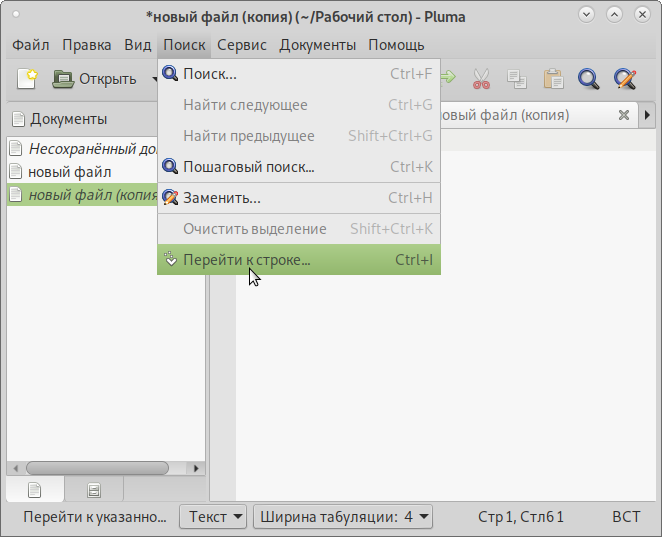Click the Cut scissors icon
Image resolution: width=662 pixels, height=537 pixels.
(x=481, y=78)
